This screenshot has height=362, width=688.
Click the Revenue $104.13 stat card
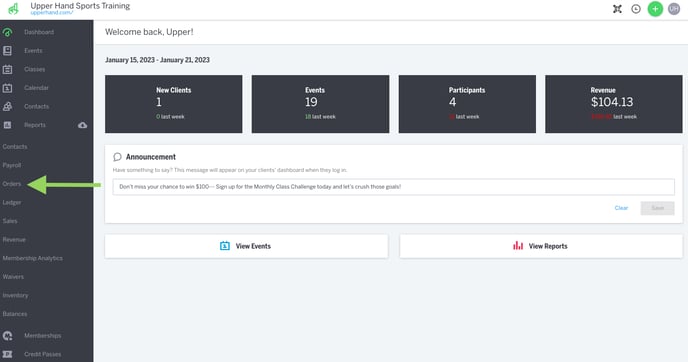614,104
